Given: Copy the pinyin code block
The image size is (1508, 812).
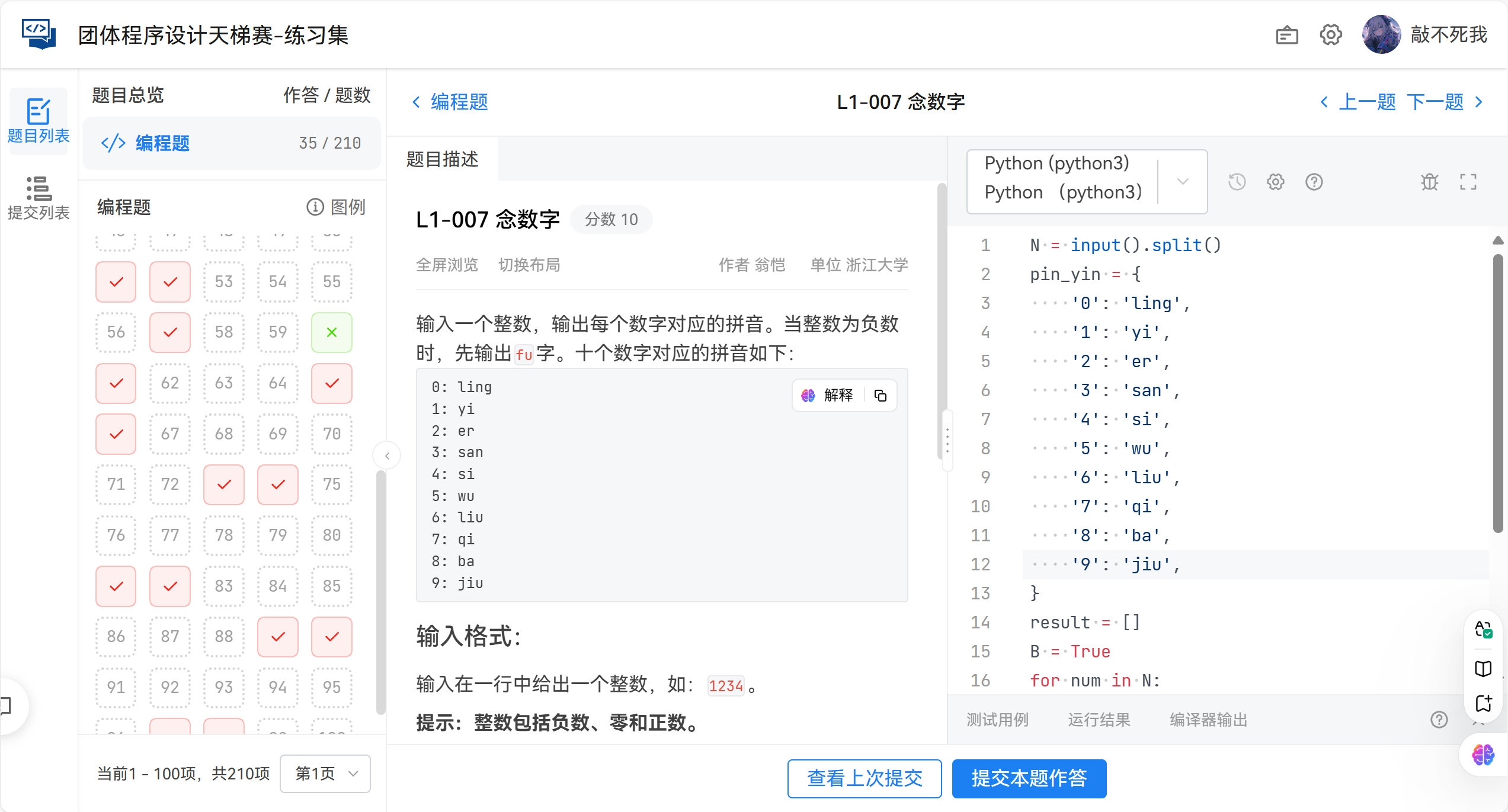Looking at the screenshot, I should click(x=881, y=396).
